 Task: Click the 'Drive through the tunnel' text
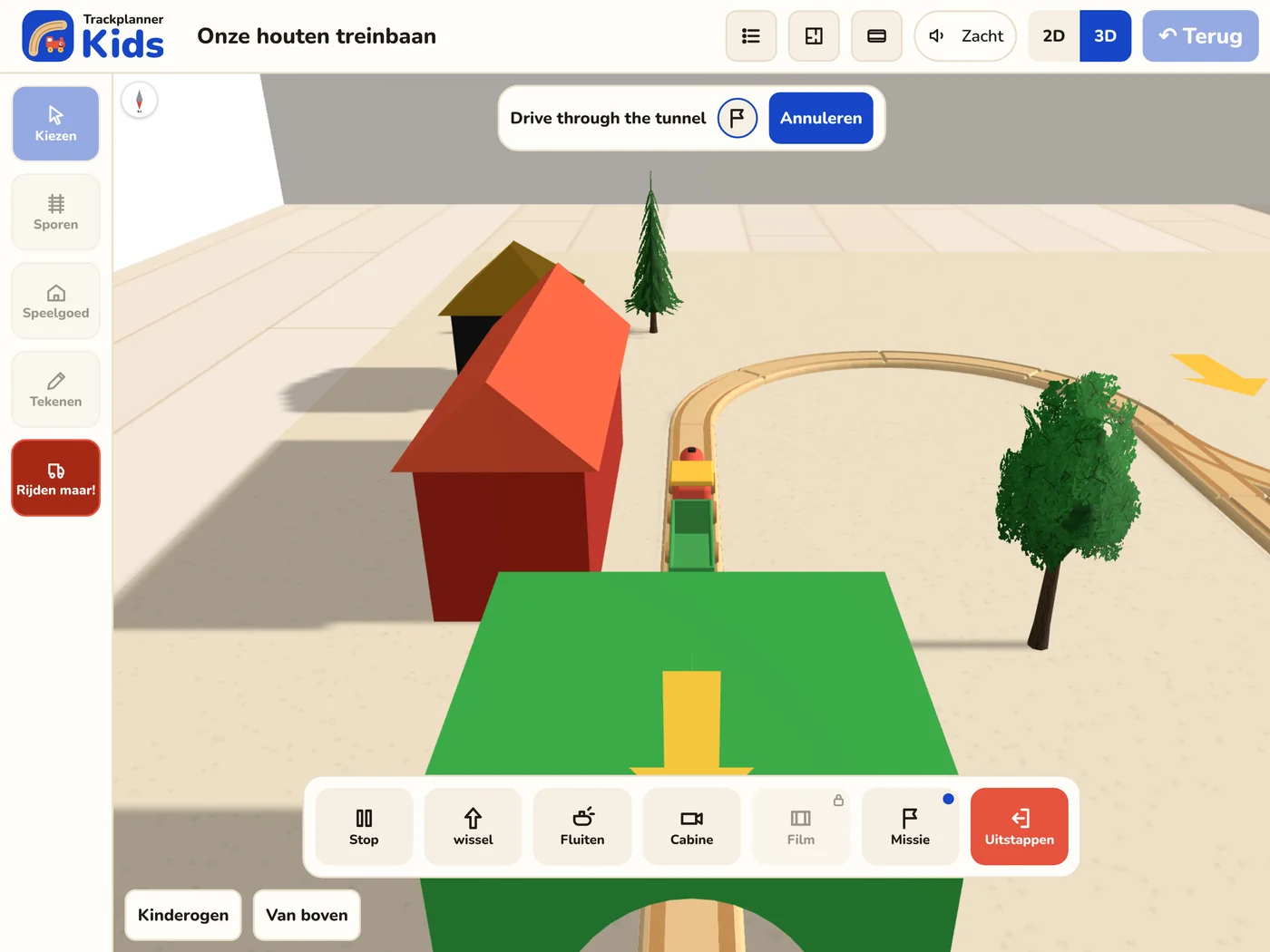[x=608, y=118]
